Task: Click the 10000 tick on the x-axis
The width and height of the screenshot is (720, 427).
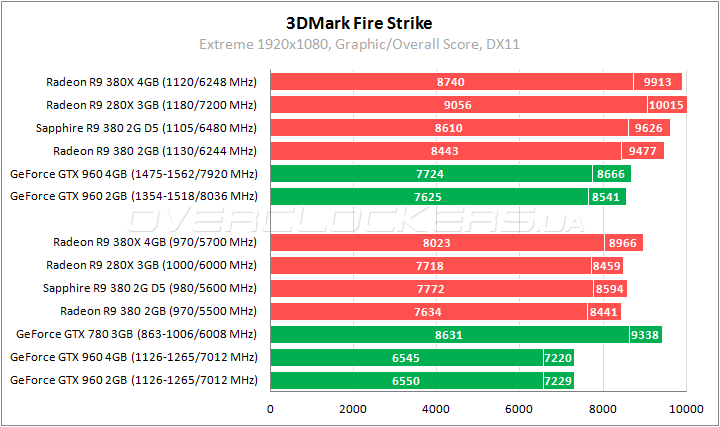Action: pos(685,409)
